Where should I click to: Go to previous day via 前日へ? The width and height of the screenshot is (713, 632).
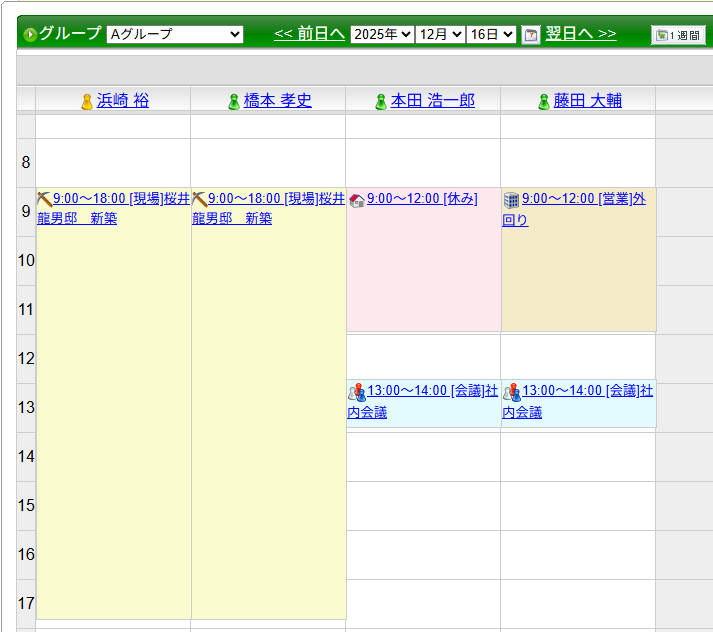(x=309, y=34)
